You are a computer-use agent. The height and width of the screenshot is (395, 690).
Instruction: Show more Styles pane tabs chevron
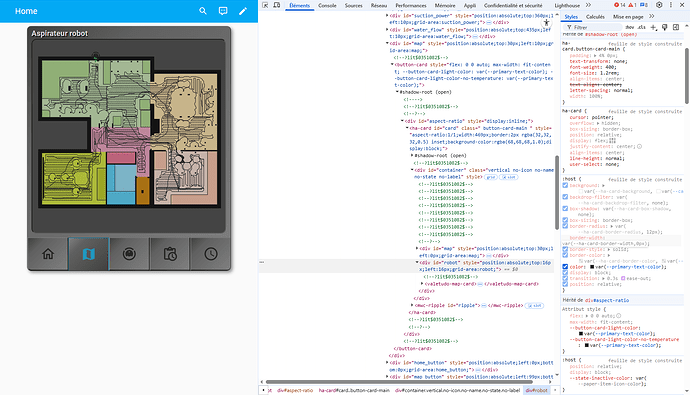[652, 16]
